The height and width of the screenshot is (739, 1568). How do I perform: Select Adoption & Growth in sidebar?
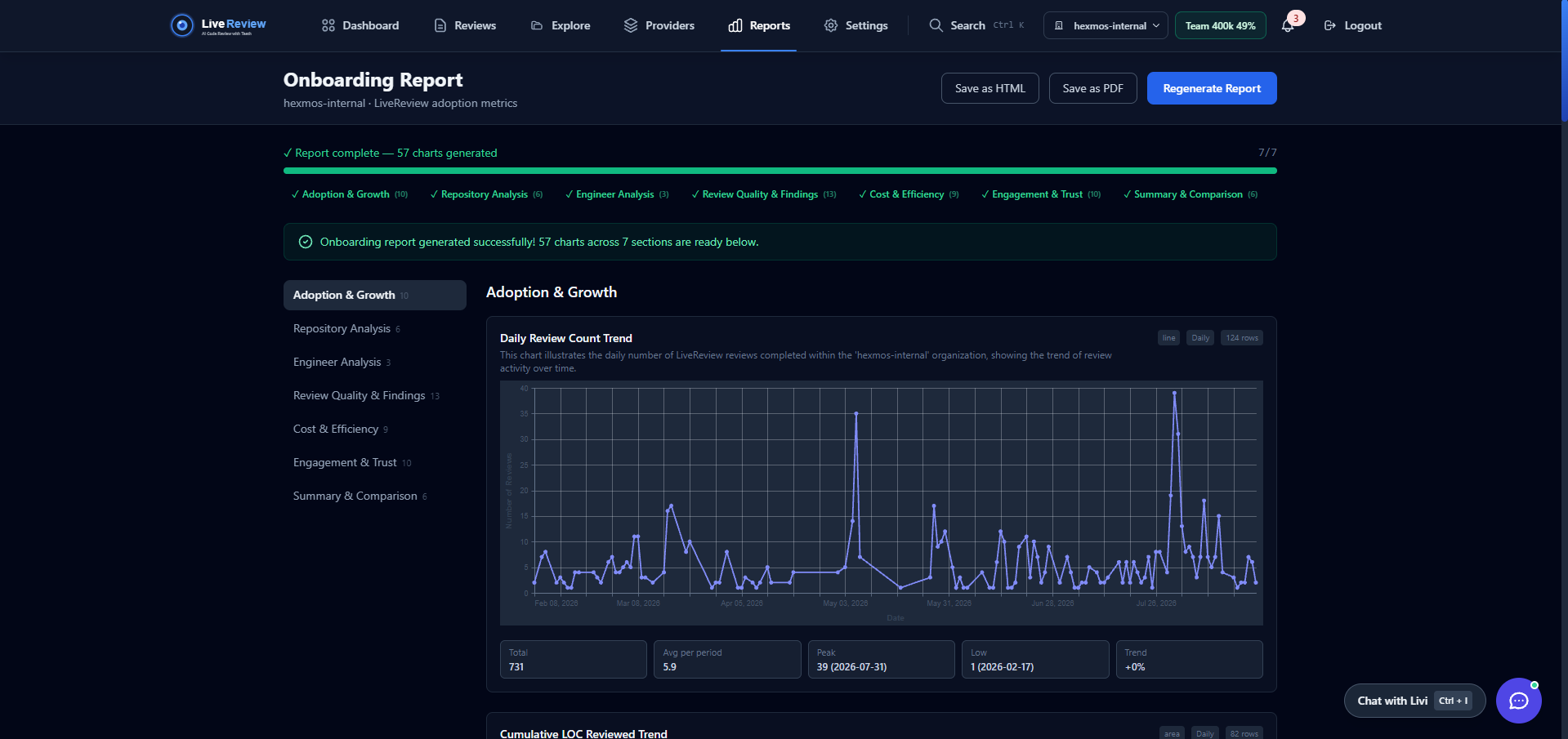375,295
